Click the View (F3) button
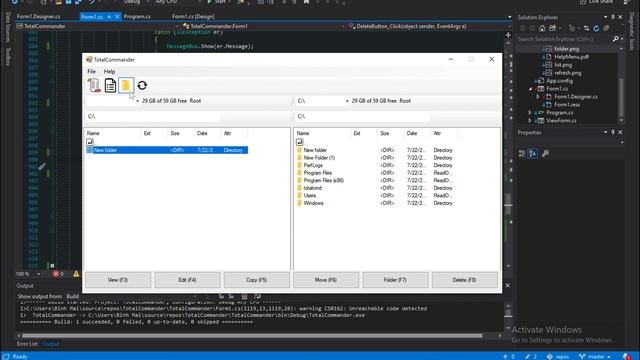This screenshot has height=360, width=640. (118, 280)
